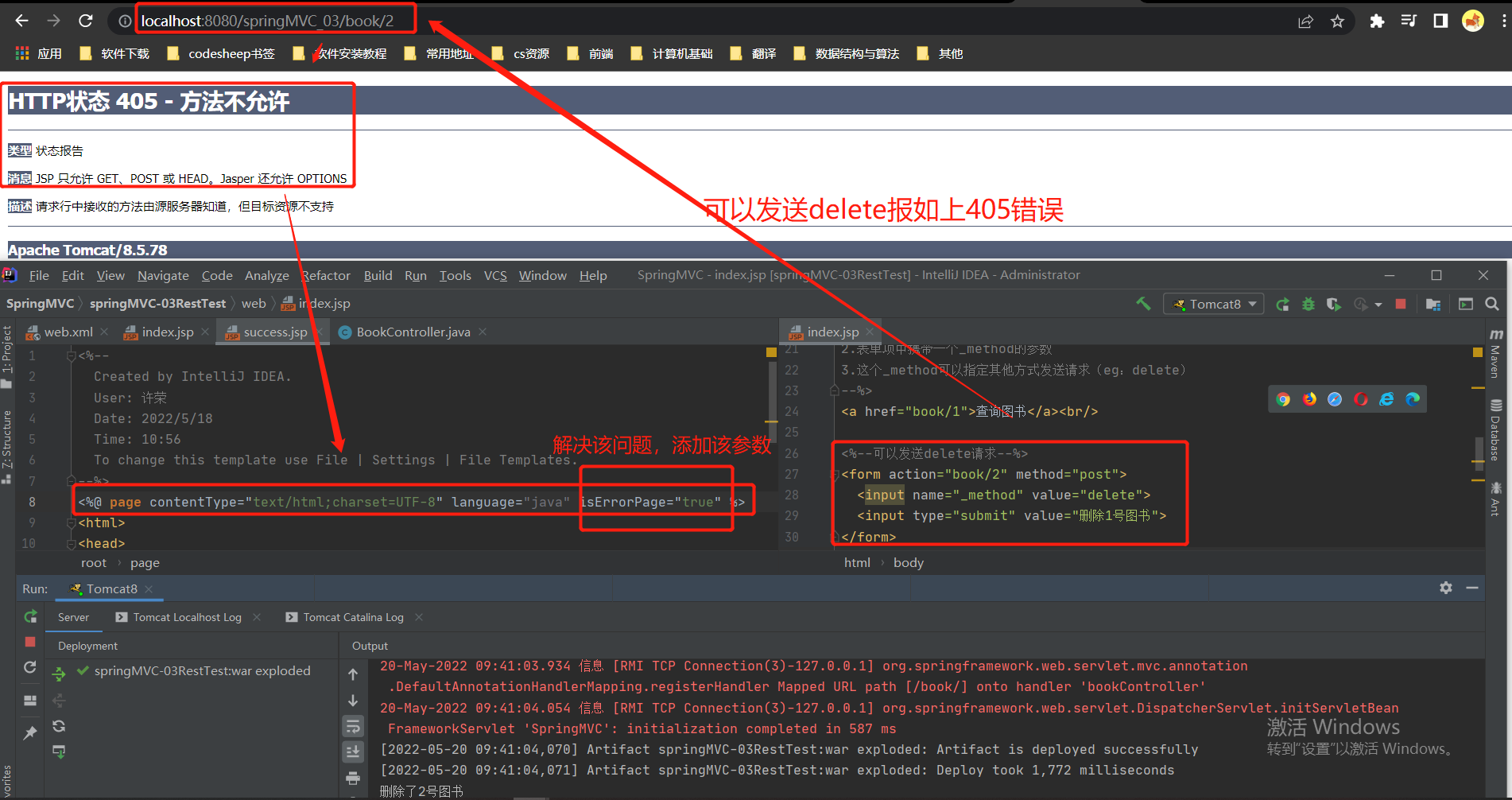Close the success.jsp editor tab
Screen dimensions: 1512x800
click(318, 332)
